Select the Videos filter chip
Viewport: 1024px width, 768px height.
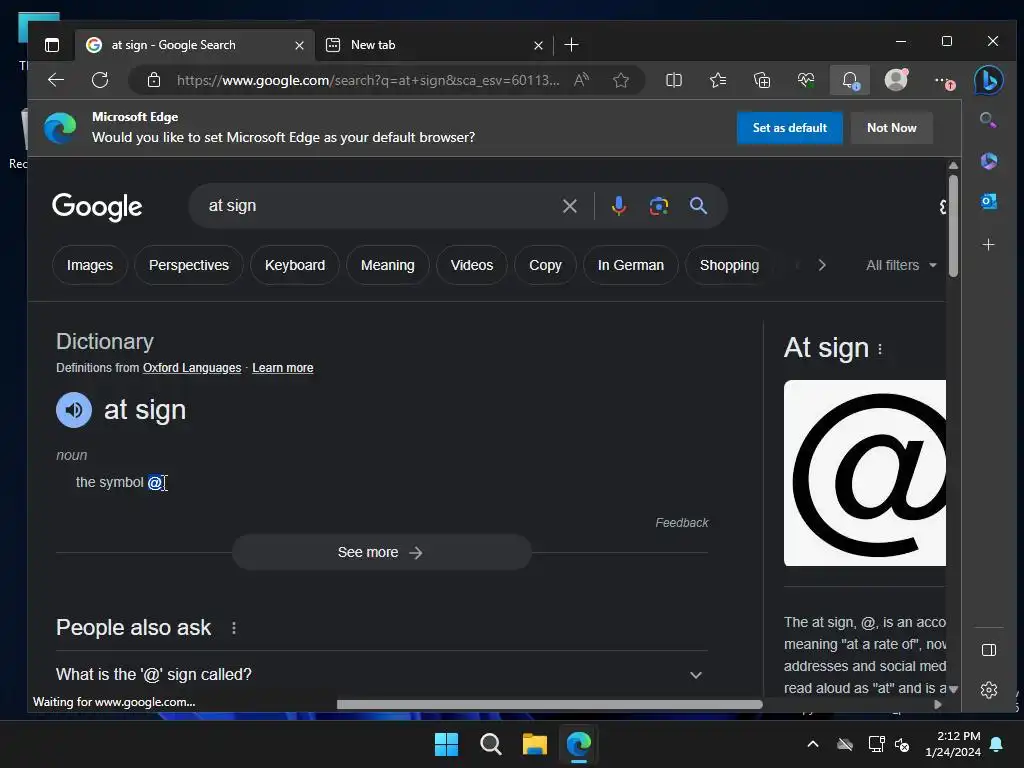click(472, 265)
